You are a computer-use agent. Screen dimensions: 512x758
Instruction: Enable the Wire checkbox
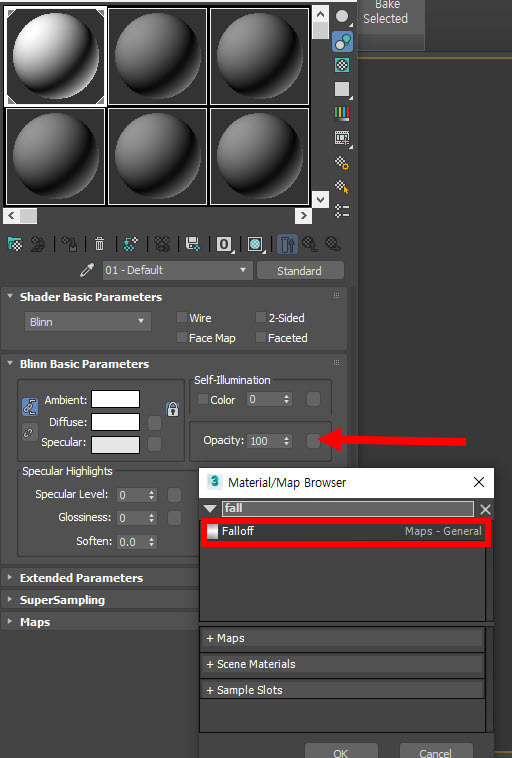pyautogui.click(x=182, y=317)
